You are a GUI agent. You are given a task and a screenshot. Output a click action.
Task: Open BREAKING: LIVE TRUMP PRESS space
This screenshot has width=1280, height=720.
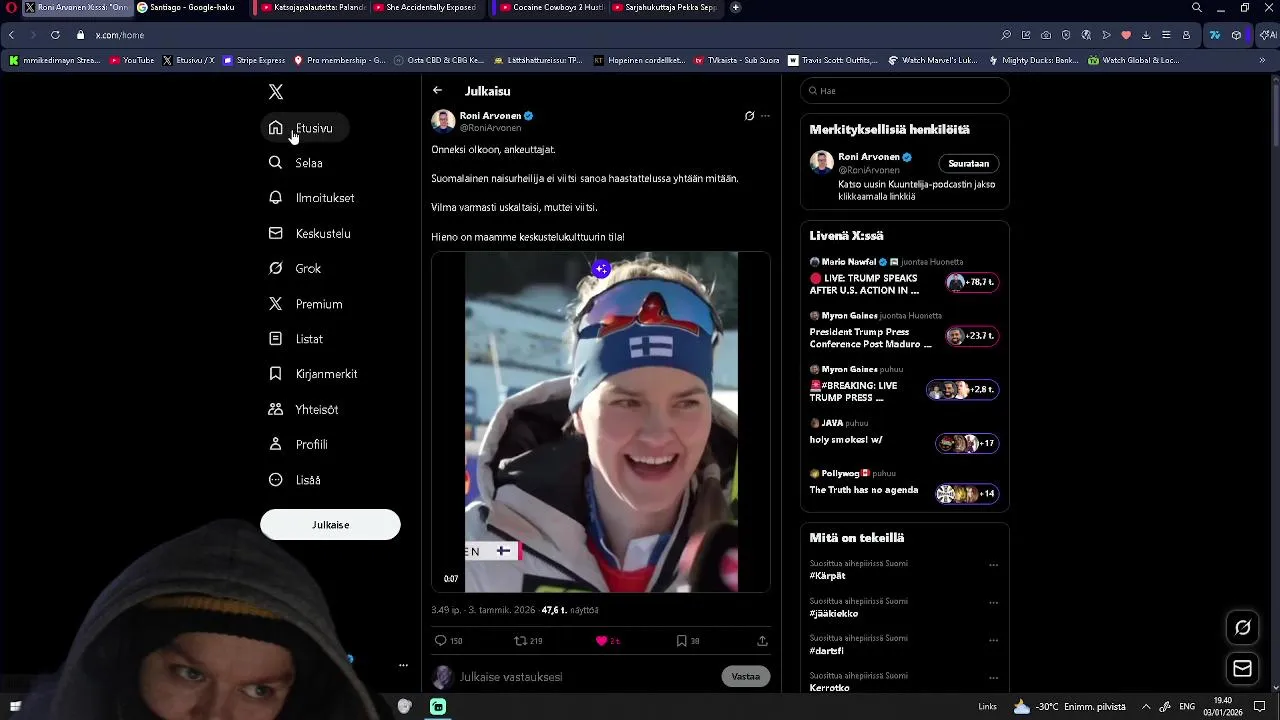pos(904,386)
